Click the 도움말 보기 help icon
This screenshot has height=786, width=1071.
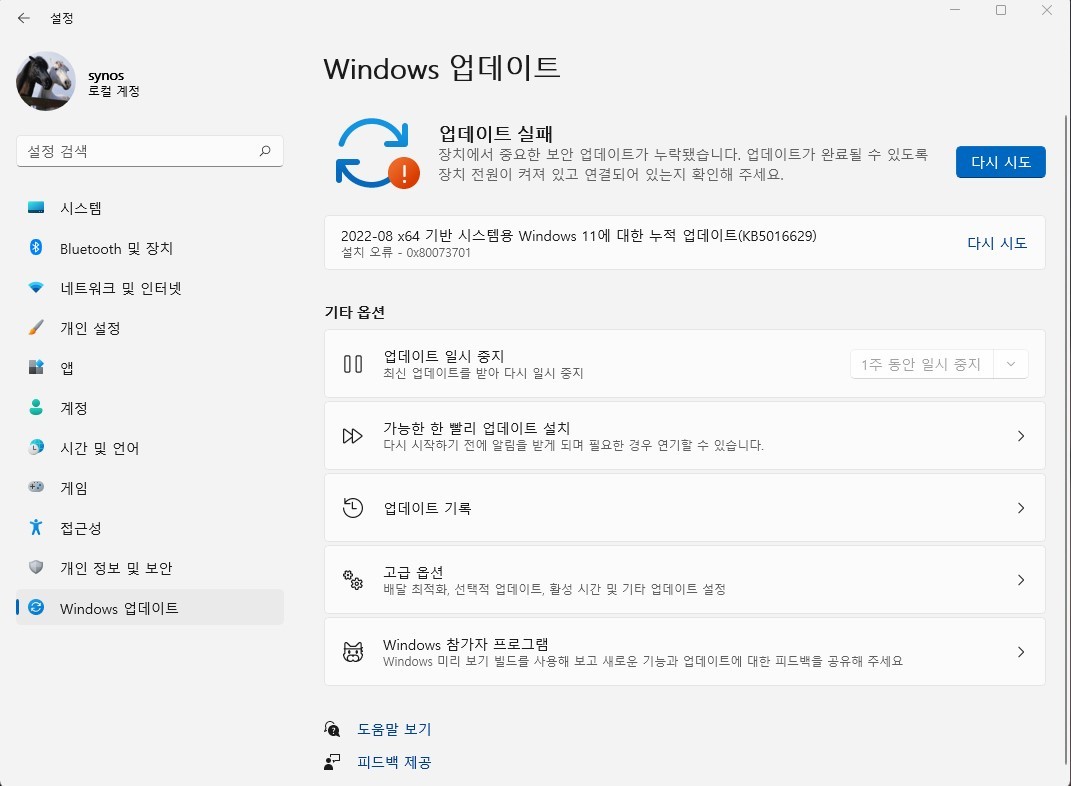pyautogui.click(x=332, y=729)
